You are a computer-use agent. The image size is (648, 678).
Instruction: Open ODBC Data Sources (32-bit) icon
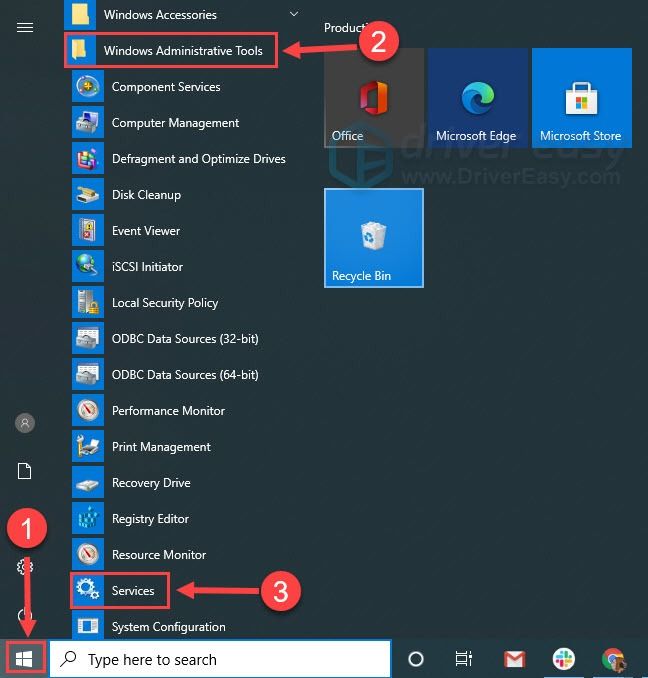[x=88, y=338]
